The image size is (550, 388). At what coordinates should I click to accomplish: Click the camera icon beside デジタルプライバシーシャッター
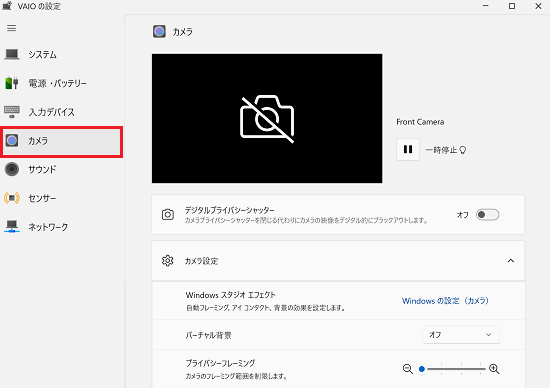click(168, 214)
